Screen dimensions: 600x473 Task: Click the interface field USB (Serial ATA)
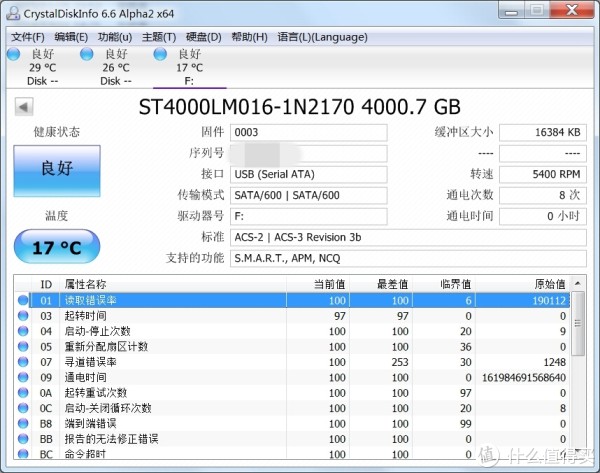coord(308,175)
